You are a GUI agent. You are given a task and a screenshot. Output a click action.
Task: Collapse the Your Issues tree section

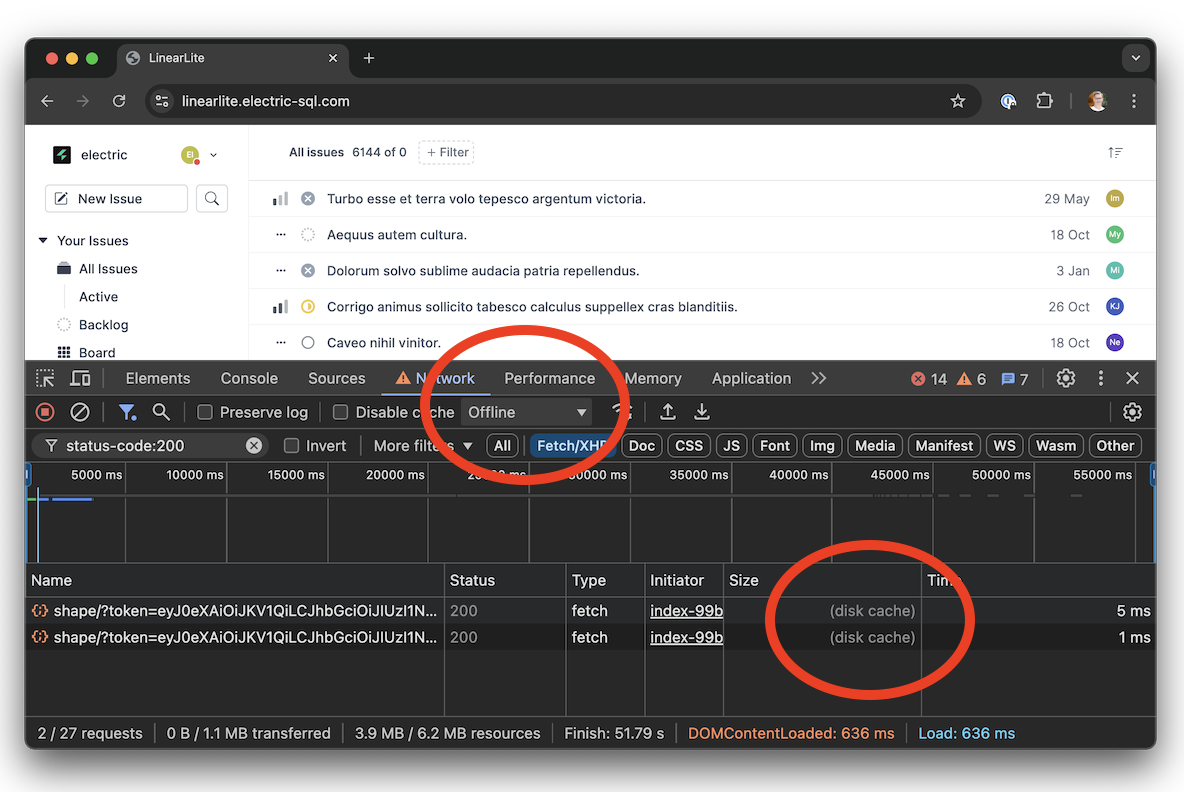click(43, 241)
